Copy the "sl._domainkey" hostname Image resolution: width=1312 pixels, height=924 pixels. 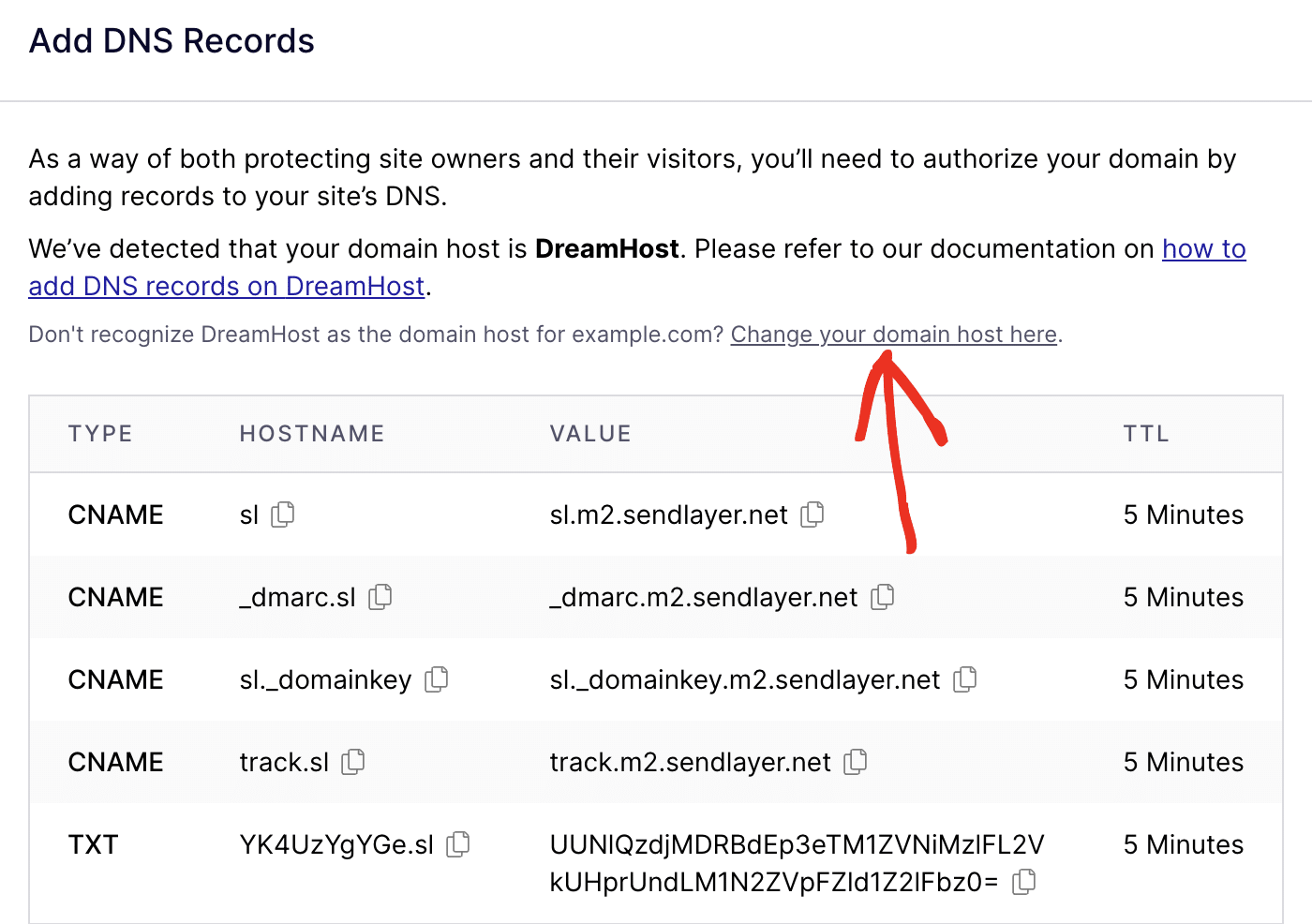tap(437, 679)
